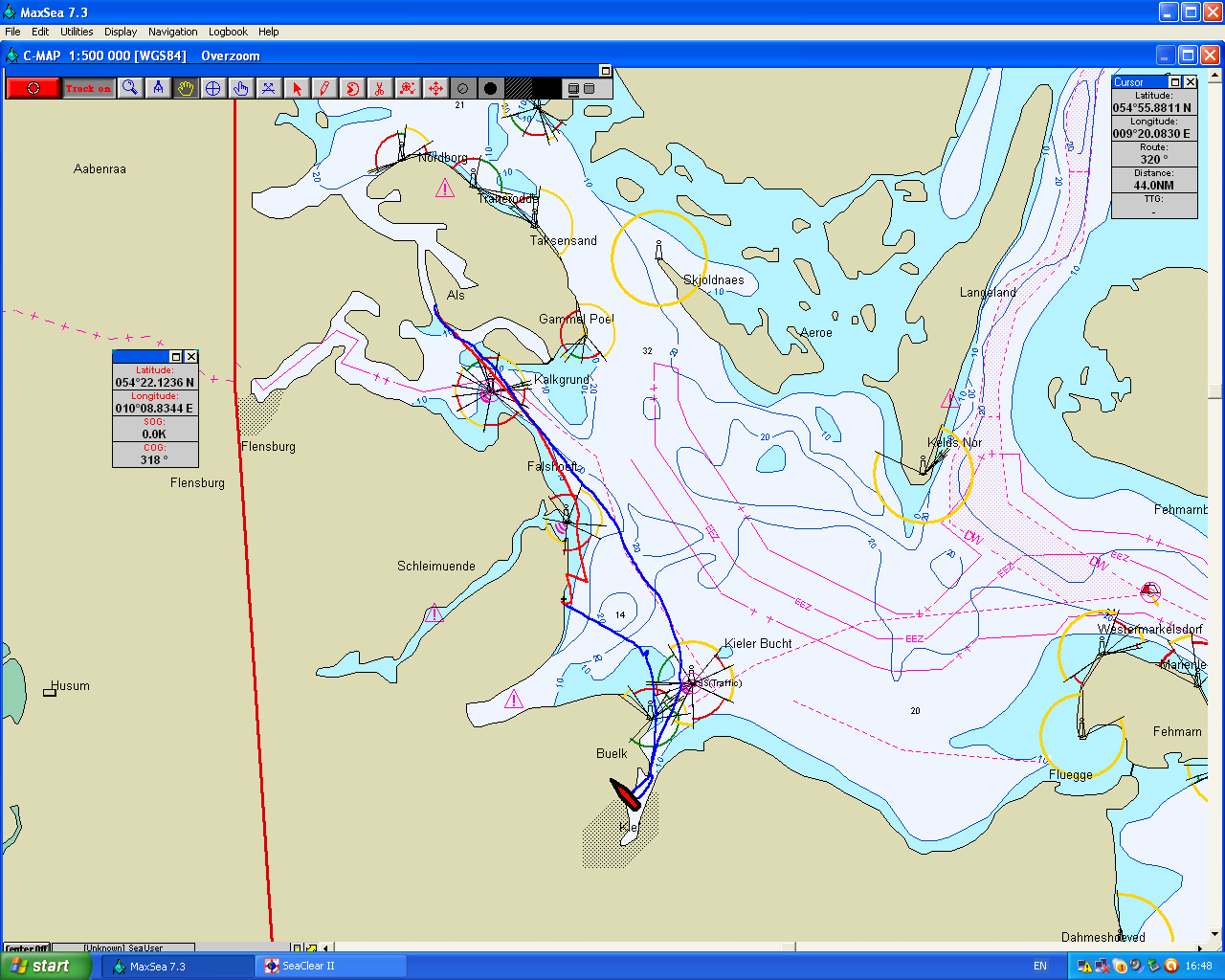1225x980 pixels.
Task: Click the two-monitor icons in toolbar
Action: [x=581, y=88]
